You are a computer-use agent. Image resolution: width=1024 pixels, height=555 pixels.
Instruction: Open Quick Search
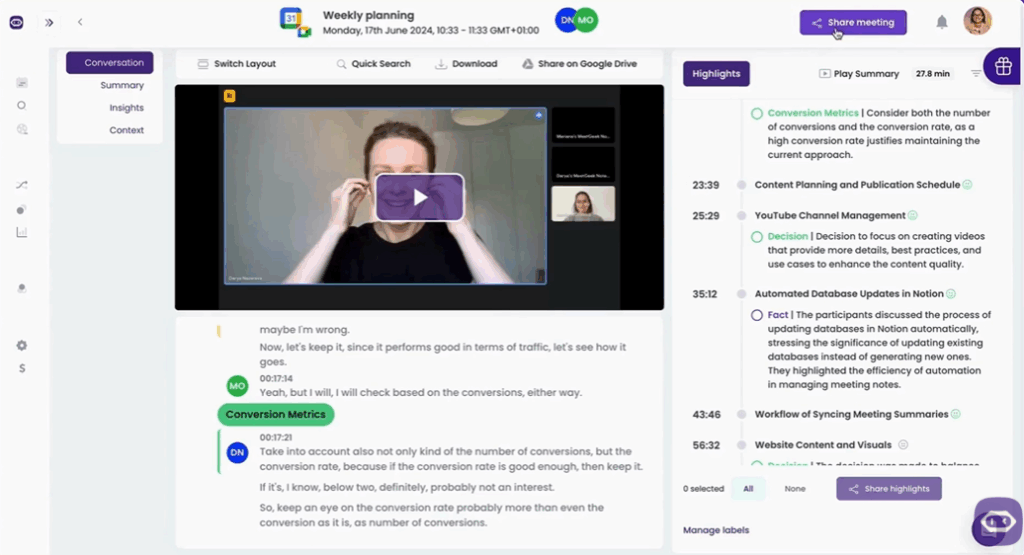tap(374, 64)
